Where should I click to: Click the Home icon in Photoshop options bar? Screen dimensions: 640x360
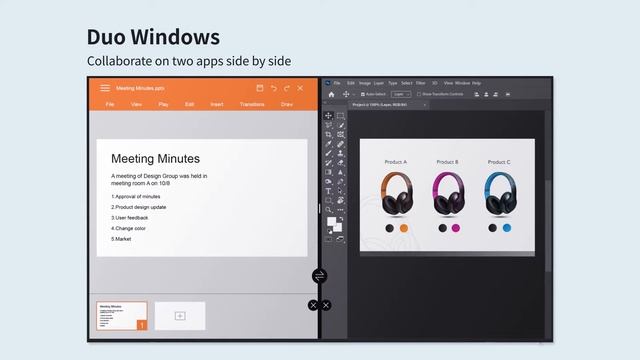[331, 94]
